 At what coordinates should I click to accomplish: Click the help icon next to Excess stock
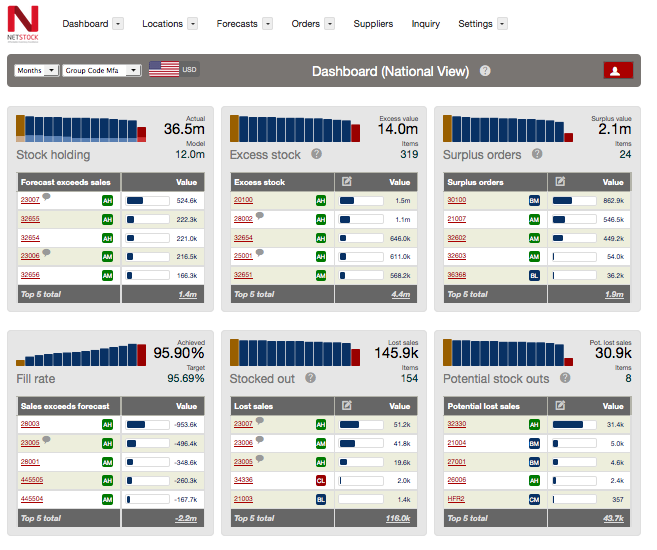(x=316, y=154)
